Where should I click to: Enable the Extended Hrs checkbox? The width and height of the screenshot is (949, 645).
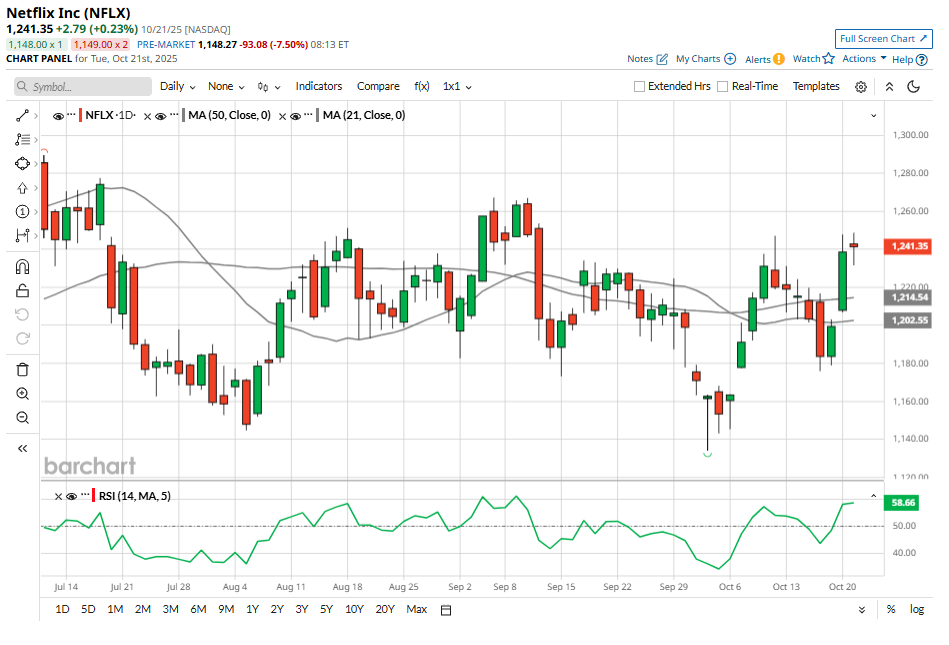click(640, 87)
